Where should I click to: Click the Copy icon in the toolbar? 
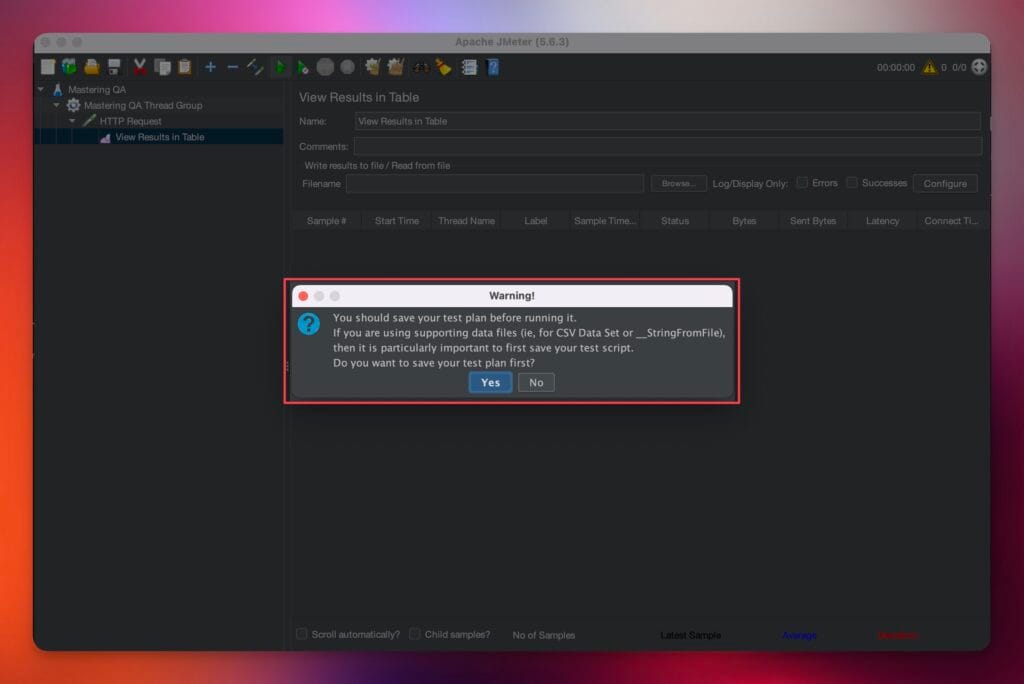pos(162,67)
